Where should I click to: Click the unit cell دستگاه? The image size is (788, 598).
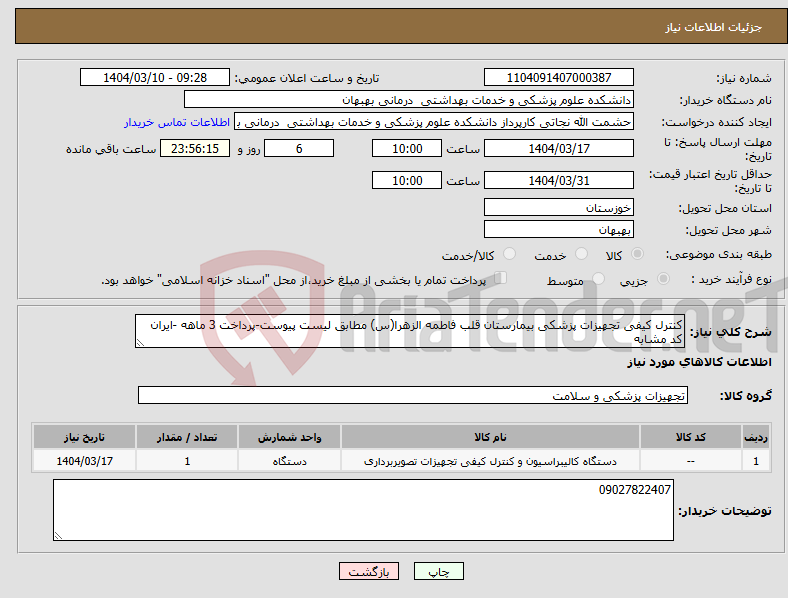point(289,461)
